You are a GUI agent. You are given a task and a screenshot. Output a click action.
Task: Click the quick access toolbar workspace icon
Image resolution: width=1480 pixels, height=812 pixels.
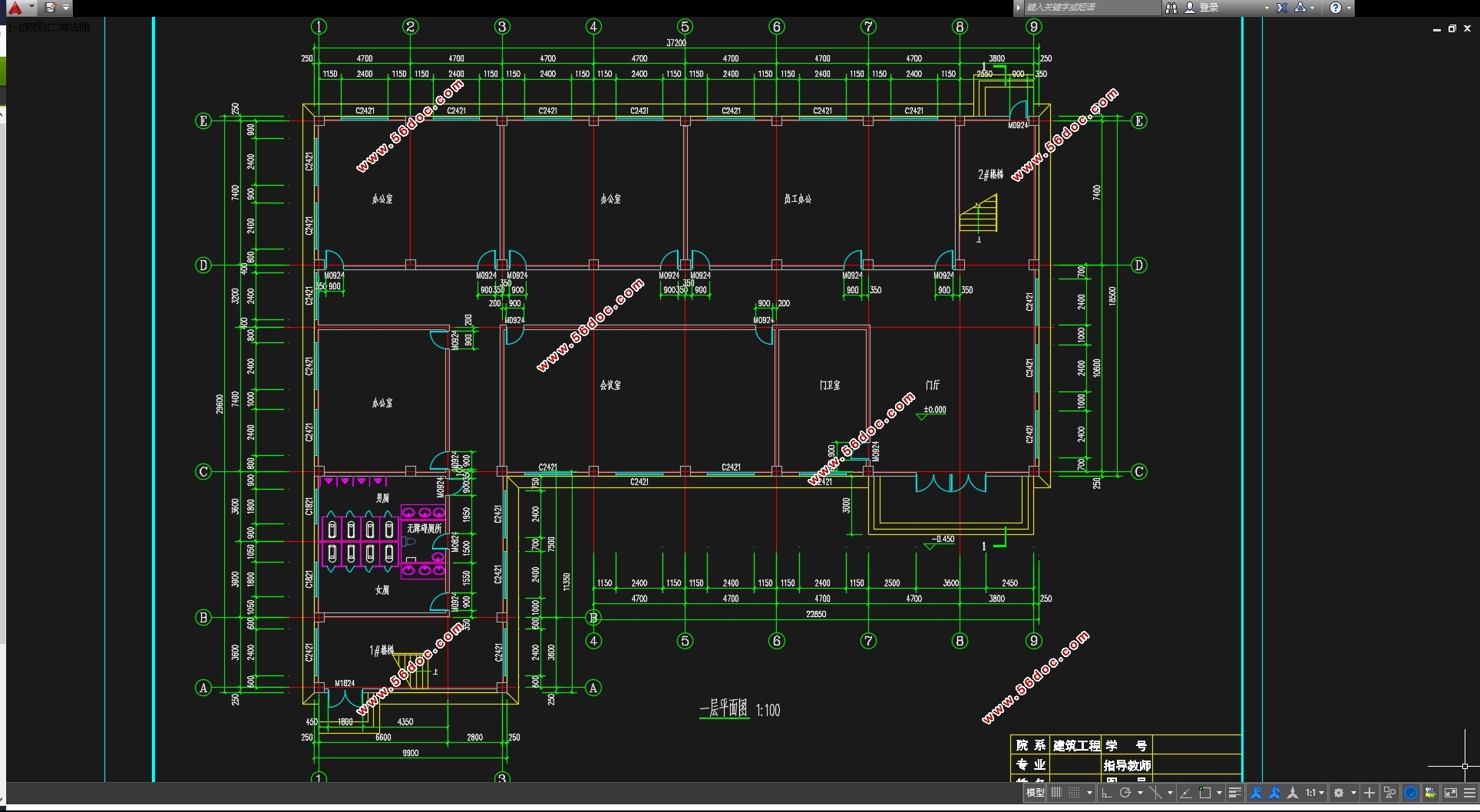[51, 8]
